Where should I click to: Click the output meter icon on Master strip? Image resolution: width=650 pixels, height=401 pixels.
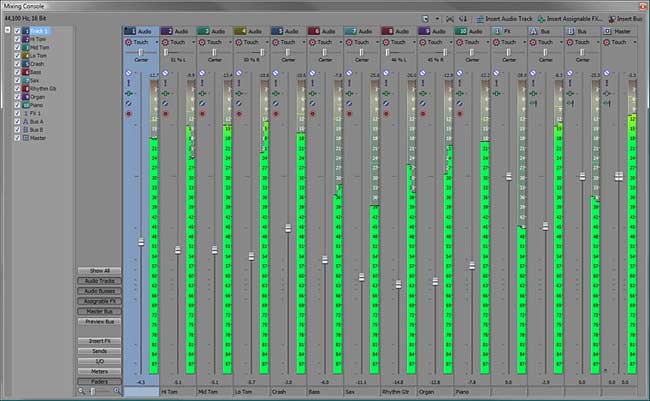(607, 103)
